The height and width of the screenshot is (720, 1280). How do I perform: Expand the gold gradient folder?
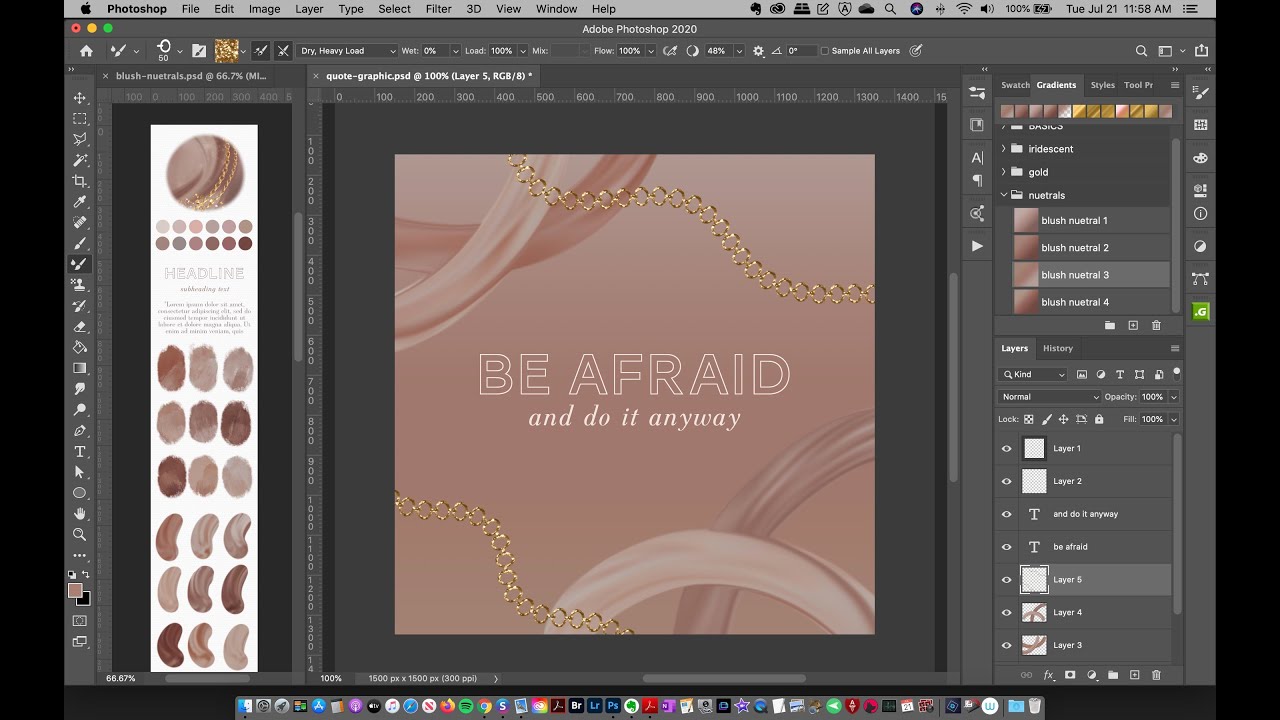pos(1004,172)
